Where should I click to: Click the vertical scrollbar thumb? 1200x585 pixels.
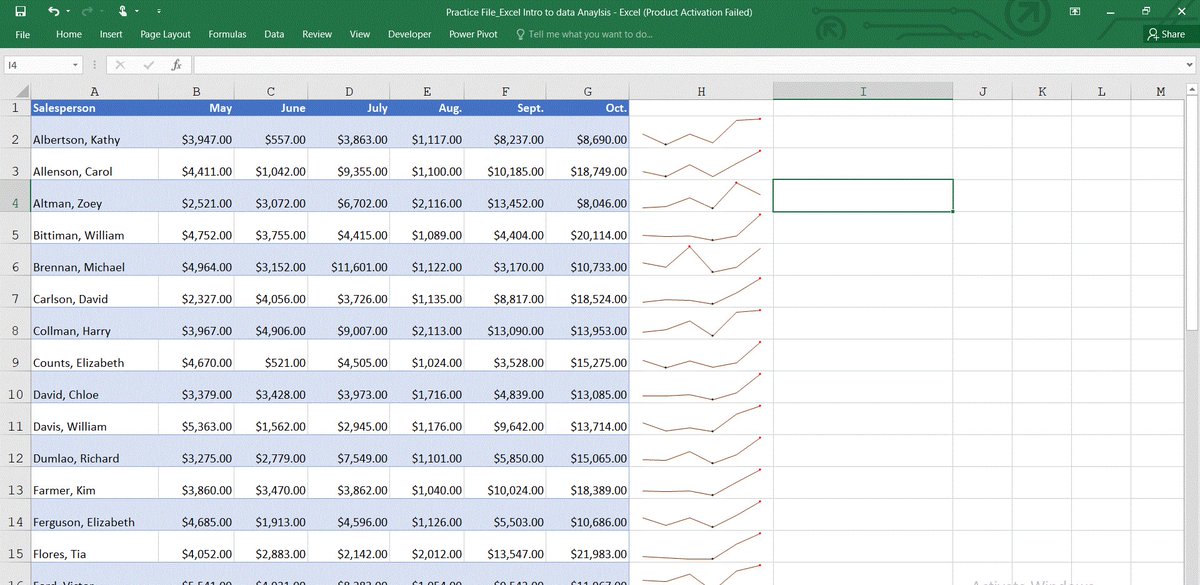coord(1192,215)
